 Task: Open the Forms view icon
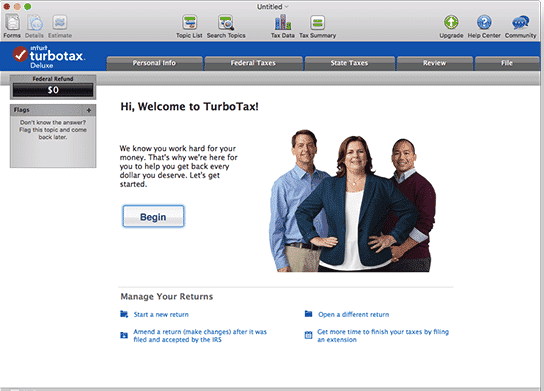pyautogui.click(x=12, y=23)
